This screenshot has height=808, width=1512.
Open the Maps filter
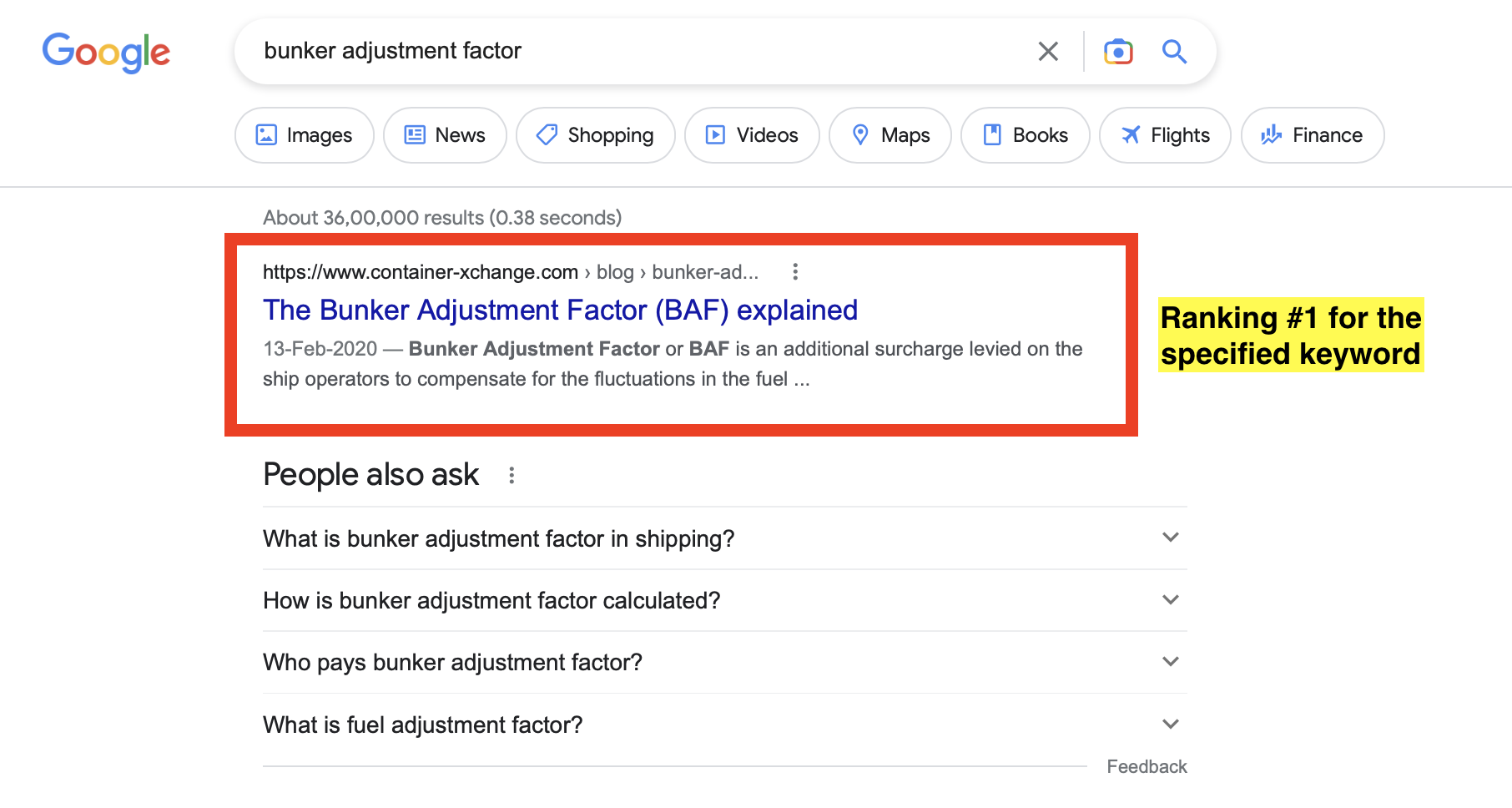pos(890,135)
